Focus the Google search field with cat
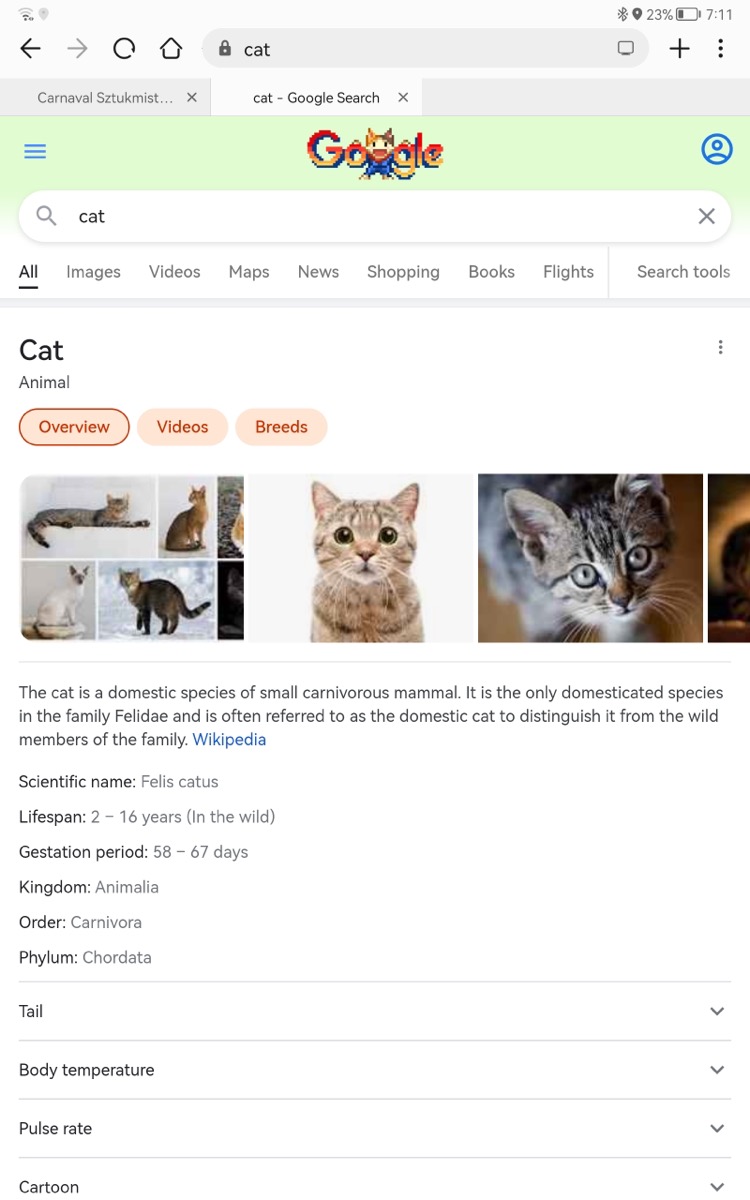 pyautogui.click(x=375, y=216)
